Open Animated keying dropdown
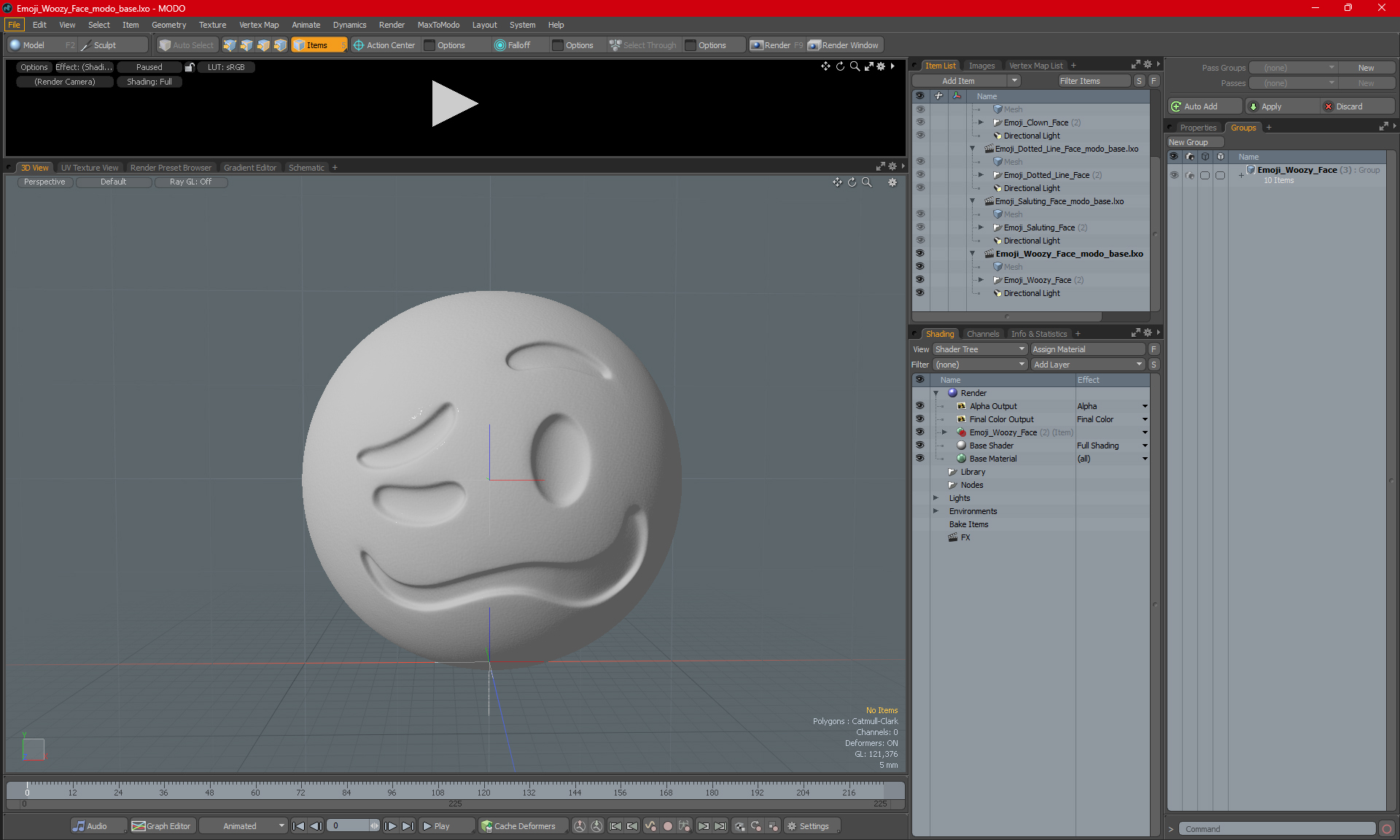 click(244, 826)
